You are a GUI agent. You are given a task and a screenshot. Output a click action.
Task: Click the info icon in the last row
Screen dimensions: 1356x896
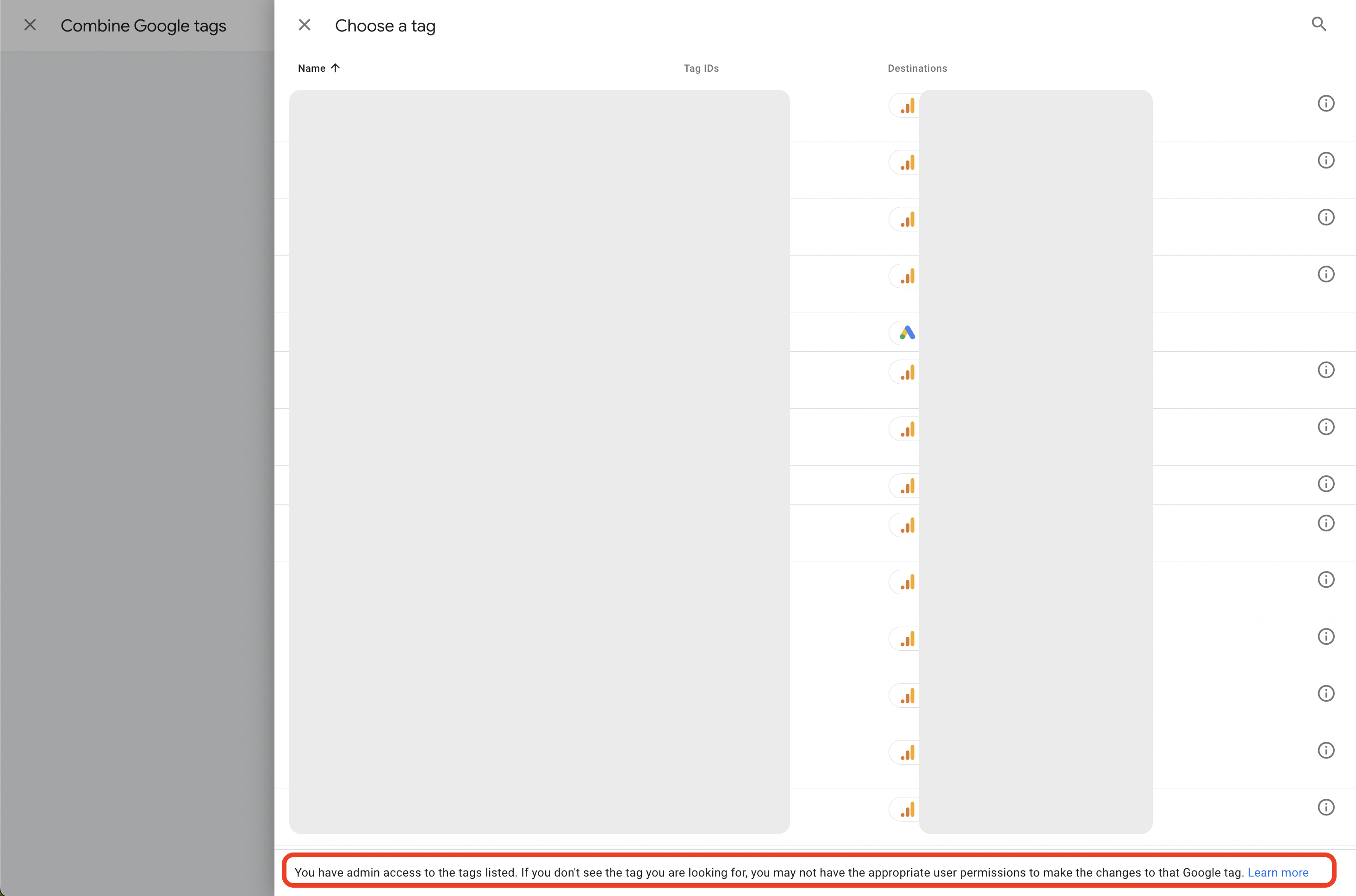1326,807
